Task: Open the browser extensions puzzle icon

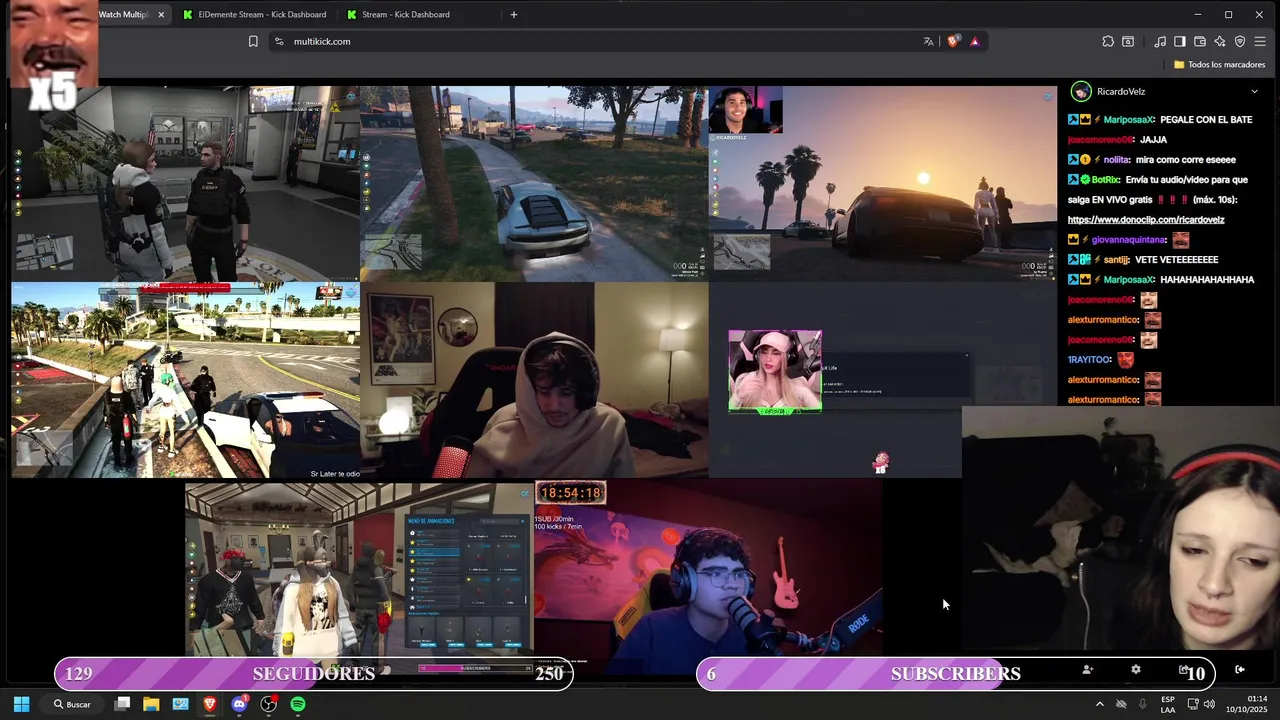Action: 1108,41
